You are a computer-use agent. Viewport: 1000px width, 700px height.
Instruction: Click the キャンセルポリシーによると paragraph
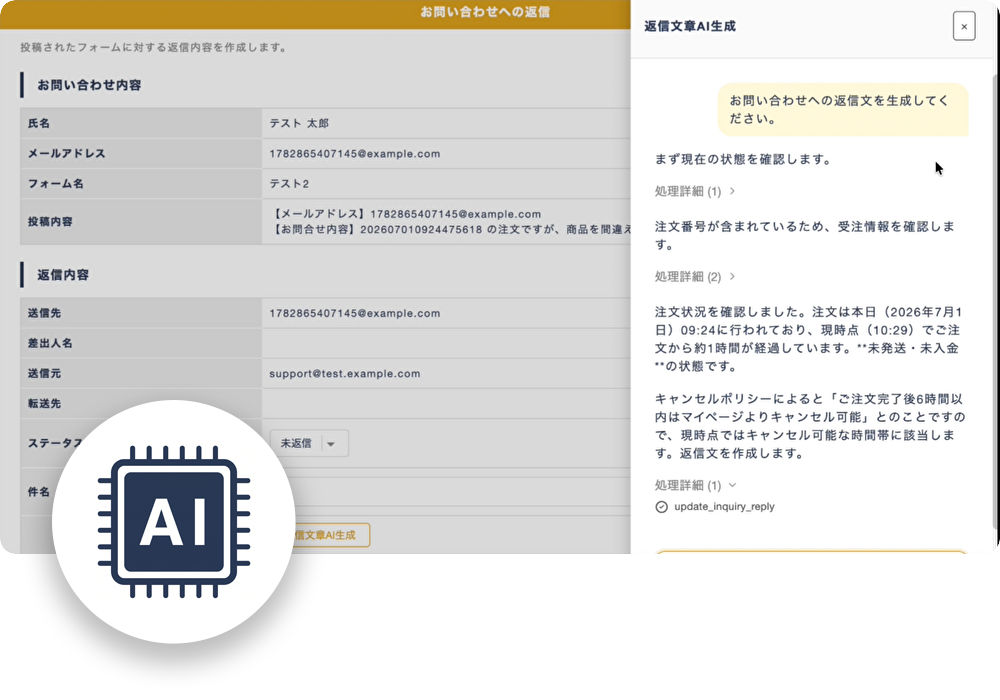[810, 426]
